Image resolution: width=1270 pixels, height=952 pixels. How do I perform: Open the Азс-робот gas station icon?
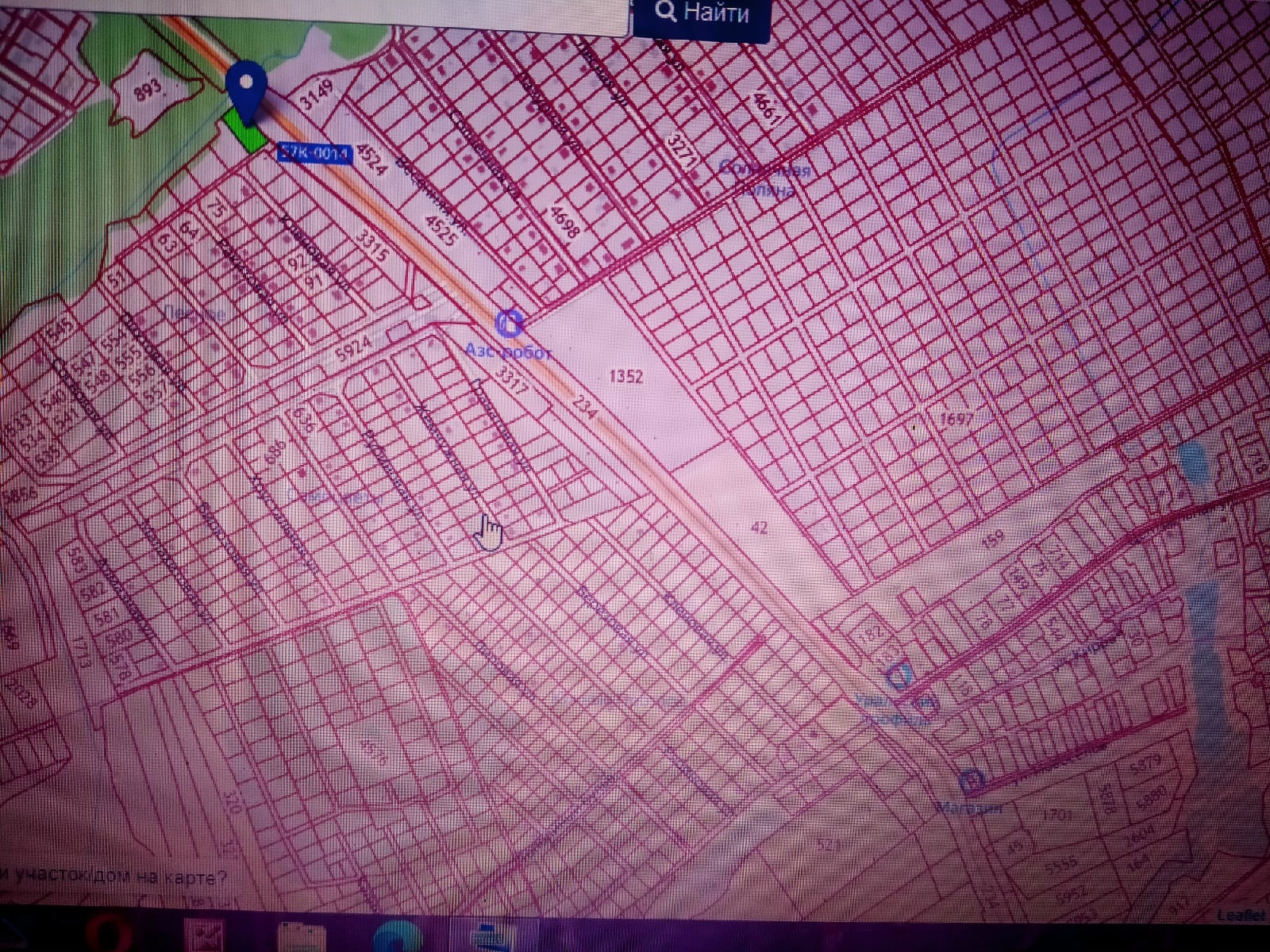509,323
